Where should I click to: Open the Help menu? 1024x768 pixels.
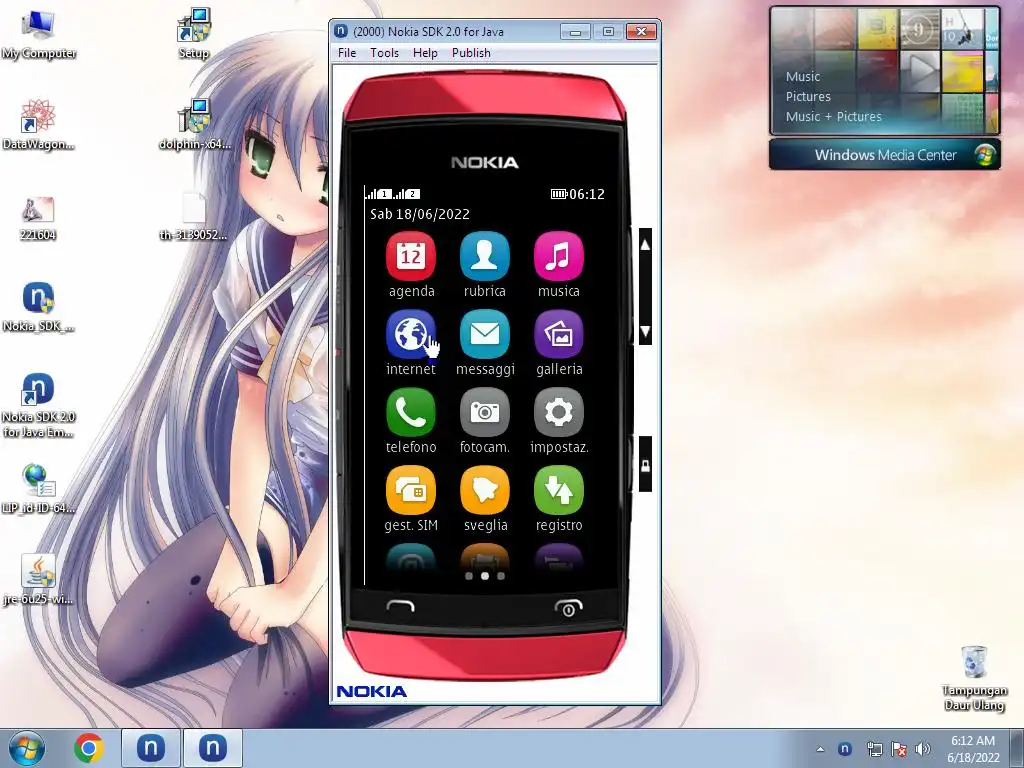[x=425, y=53]
